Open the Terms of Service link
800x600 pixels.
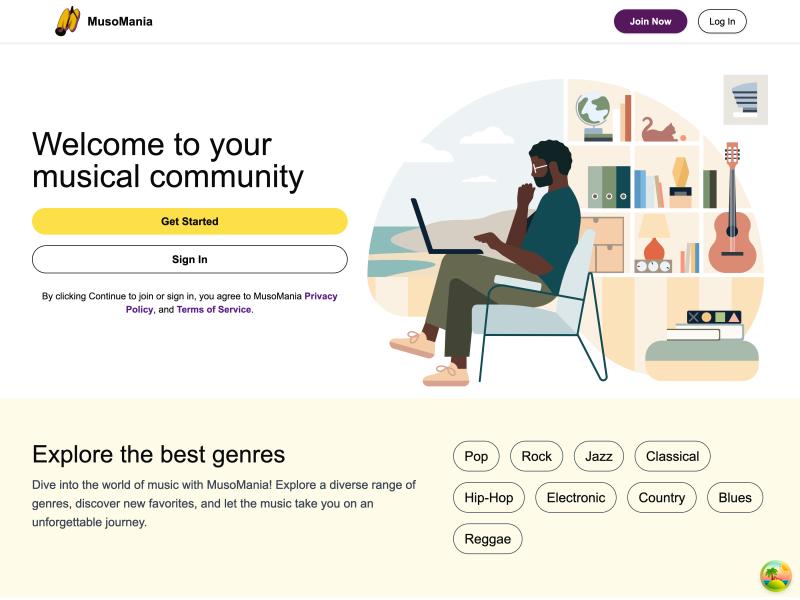(x=214, y=310)
